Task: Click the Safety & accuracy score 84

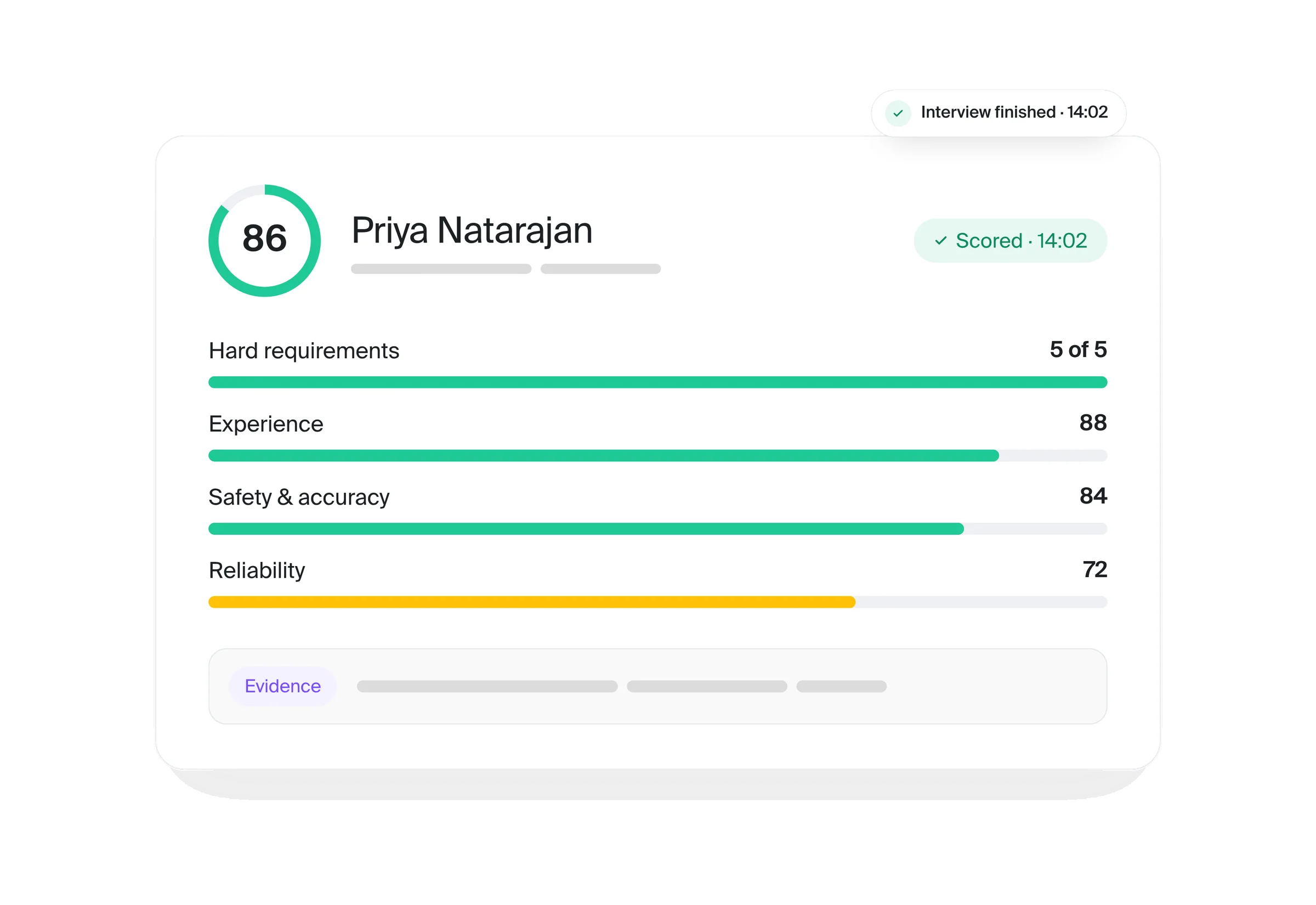Action: (1093, 496)
